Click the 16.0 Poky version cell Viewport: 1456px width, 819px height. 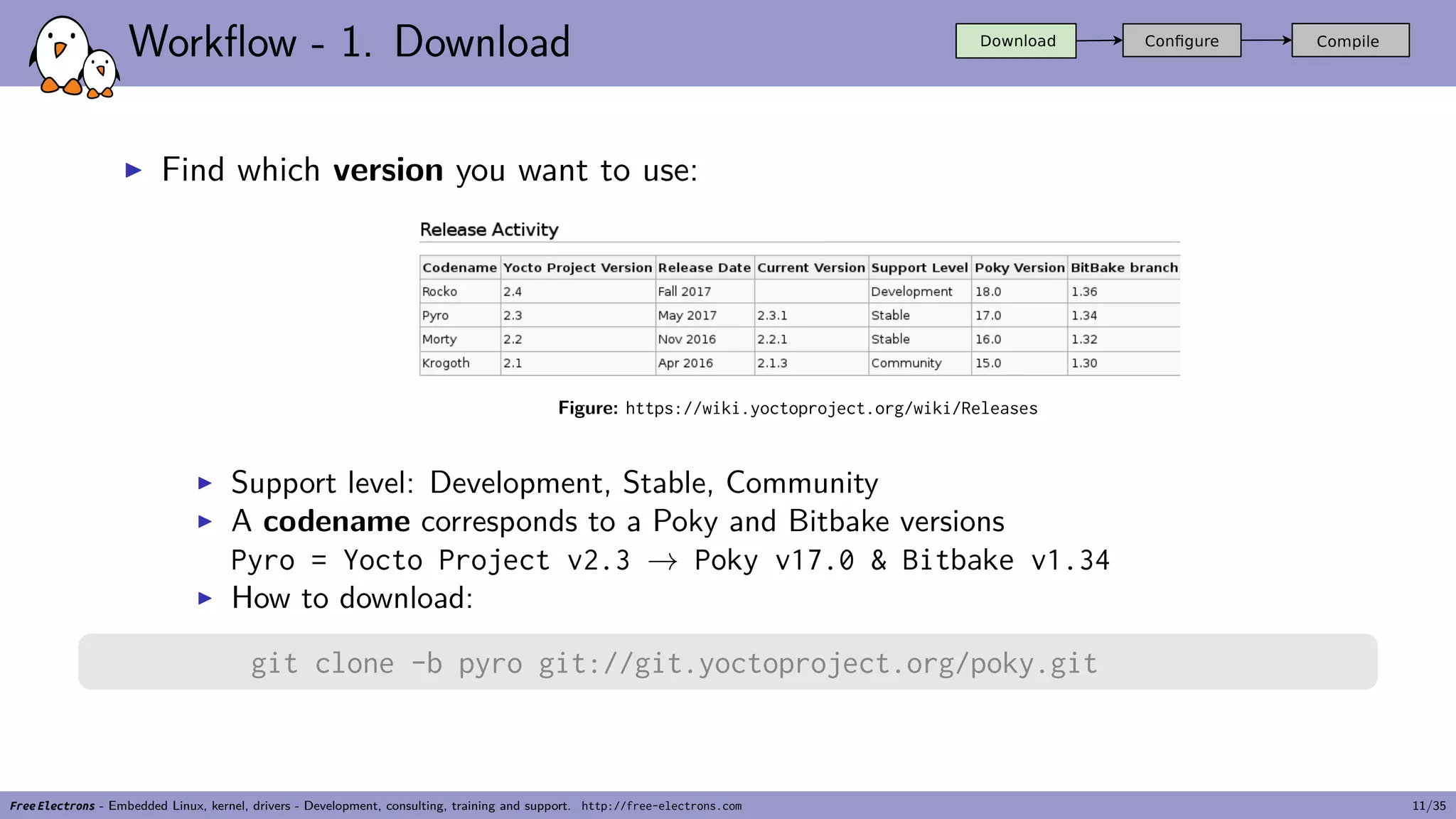click(x=1019, y=339)
